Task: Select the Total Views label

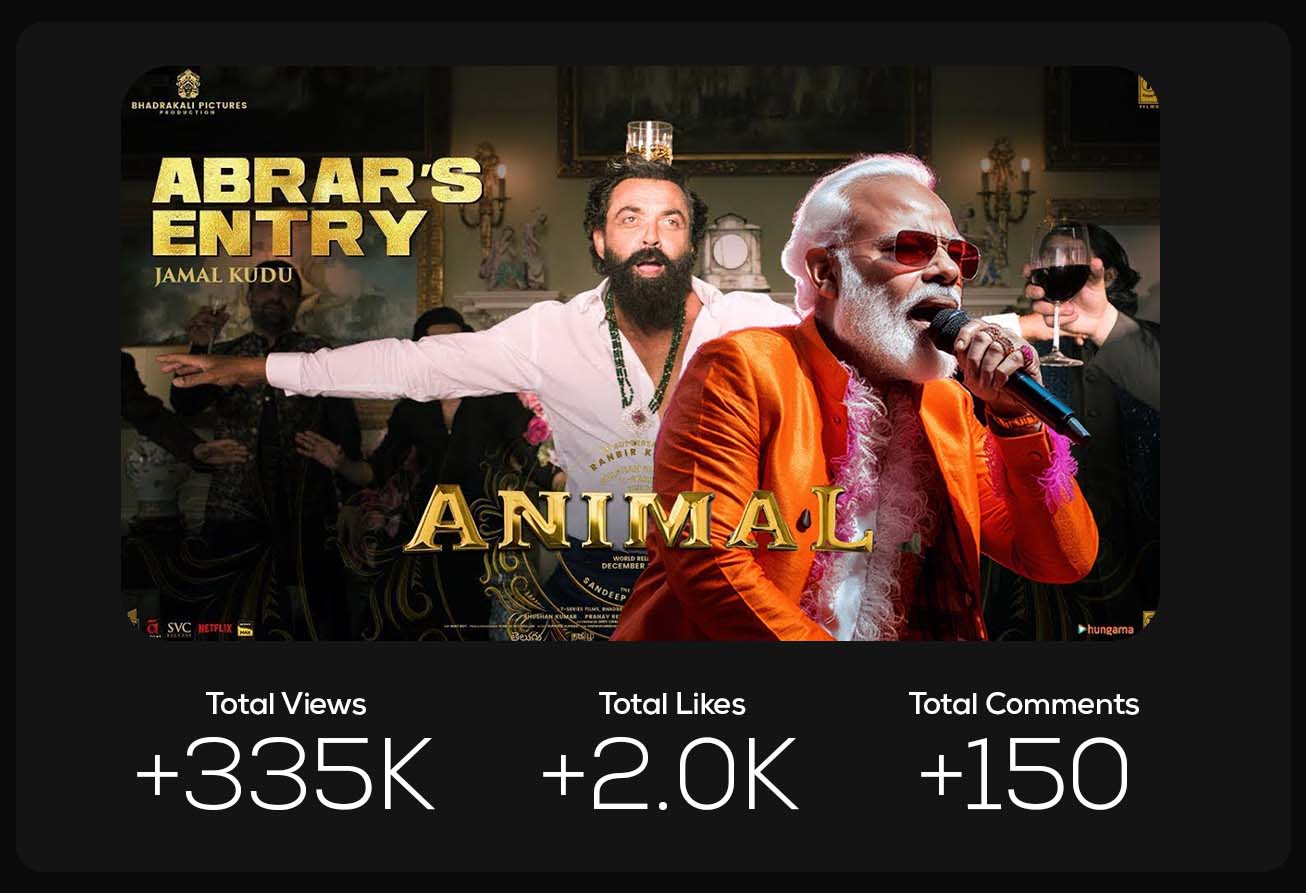Action: point(286,704)
